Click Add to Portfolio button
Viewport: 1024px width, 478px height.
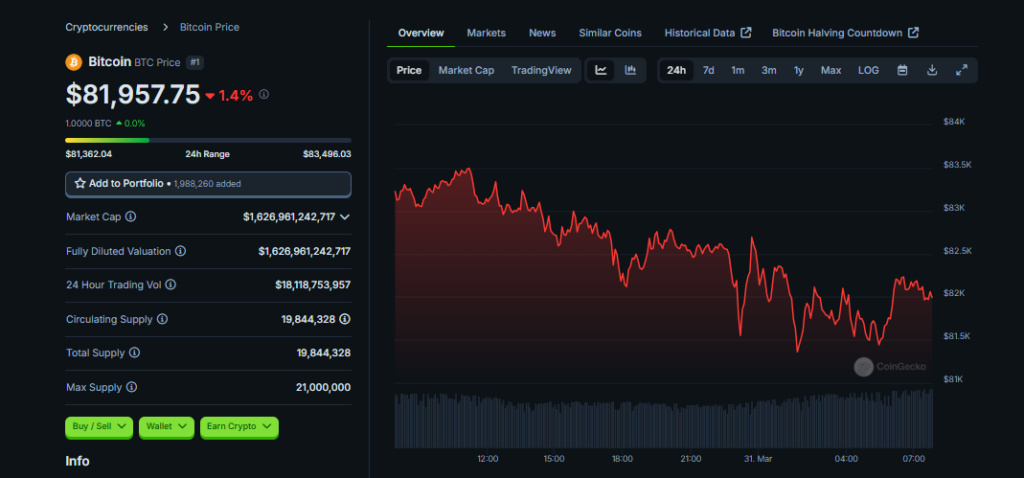point(208,184)
